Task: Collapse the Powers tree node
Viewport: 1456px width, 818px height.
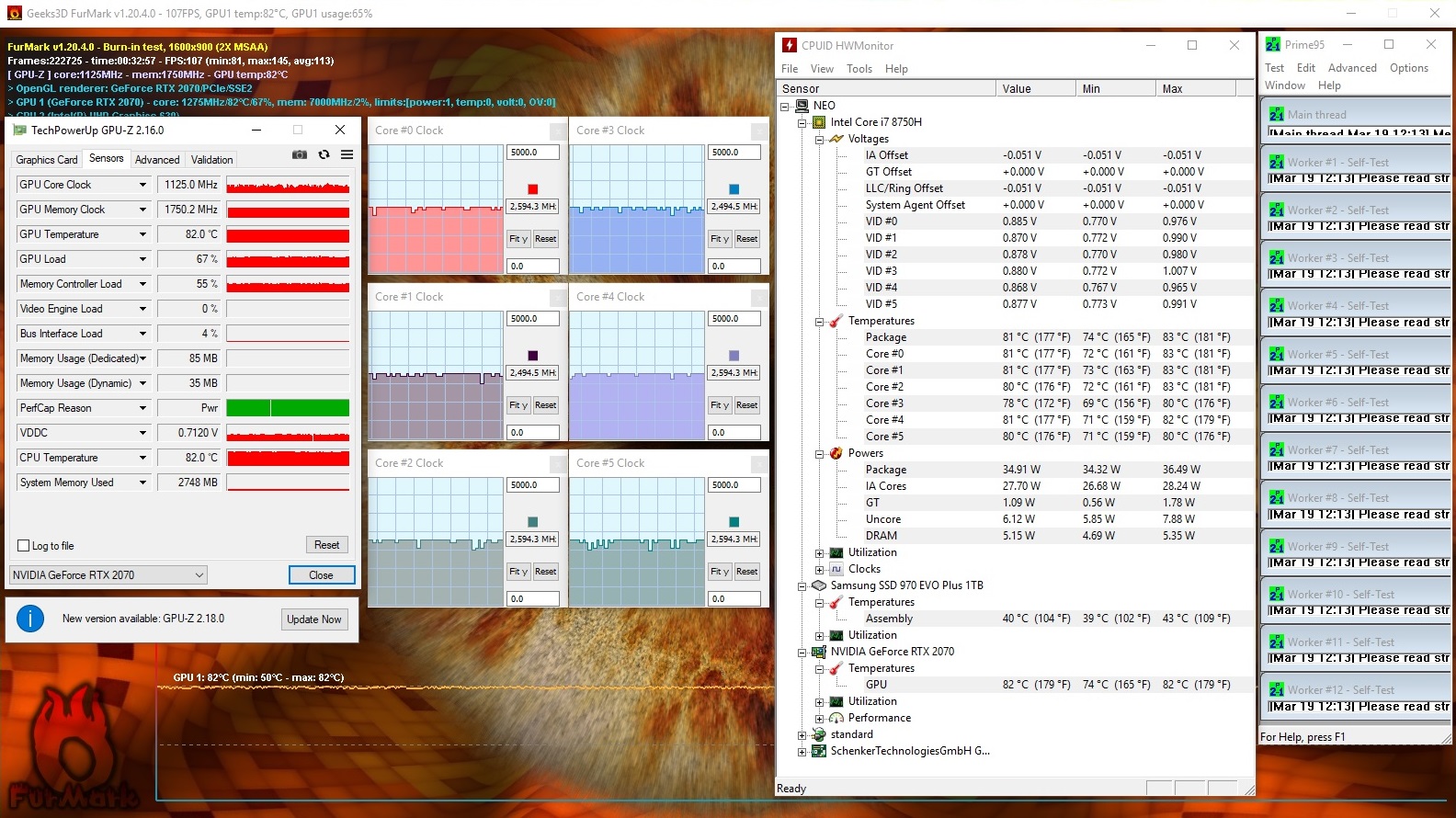Action: pyautogui.click(x=820, y=454)
